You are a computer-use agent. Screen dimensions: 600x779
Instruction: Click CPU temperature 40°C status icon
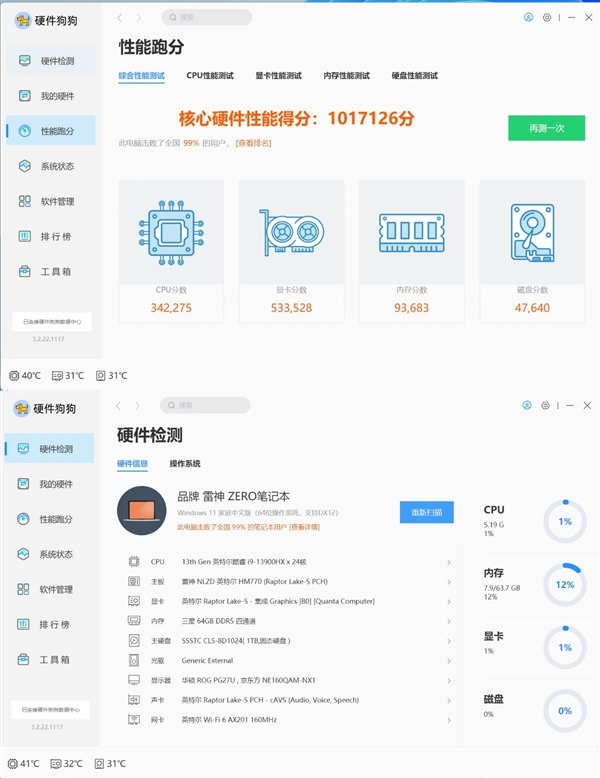coord(14,376)
